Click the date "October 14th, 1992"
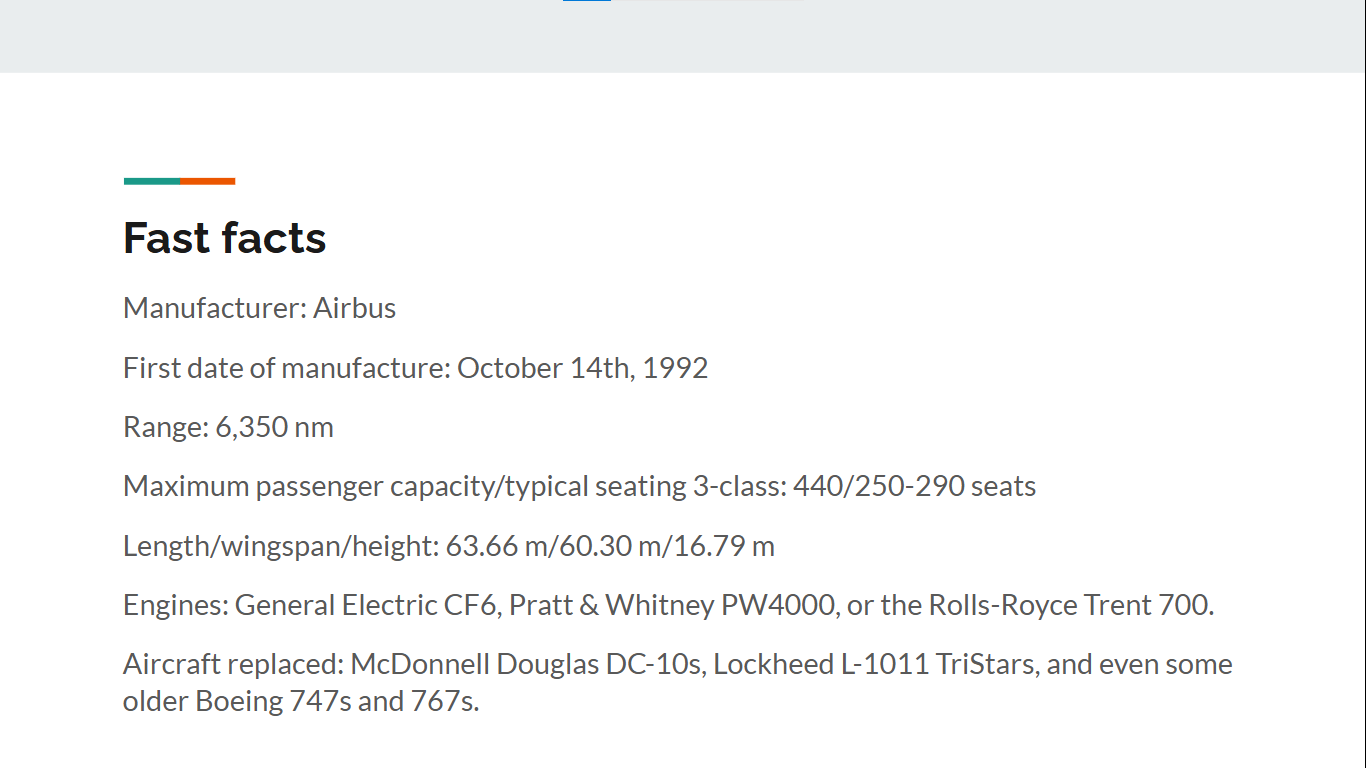The height and width of the screenshot is (768, 1366). [582, 368]
